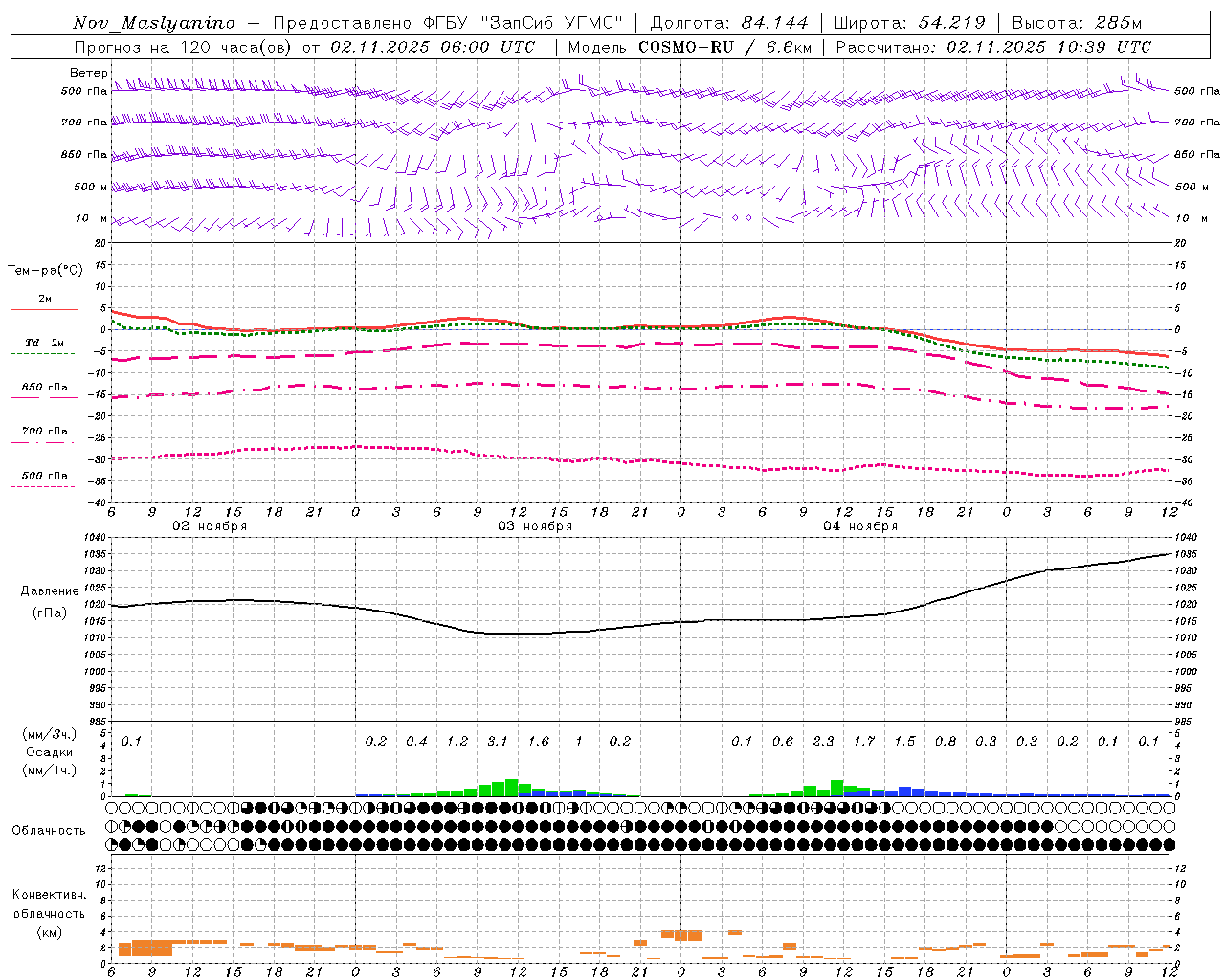Click the "Конвективн." convective cloud label
Viewport: 1225px width, 980px height.
pyautogui.click(x=50, y=895)
